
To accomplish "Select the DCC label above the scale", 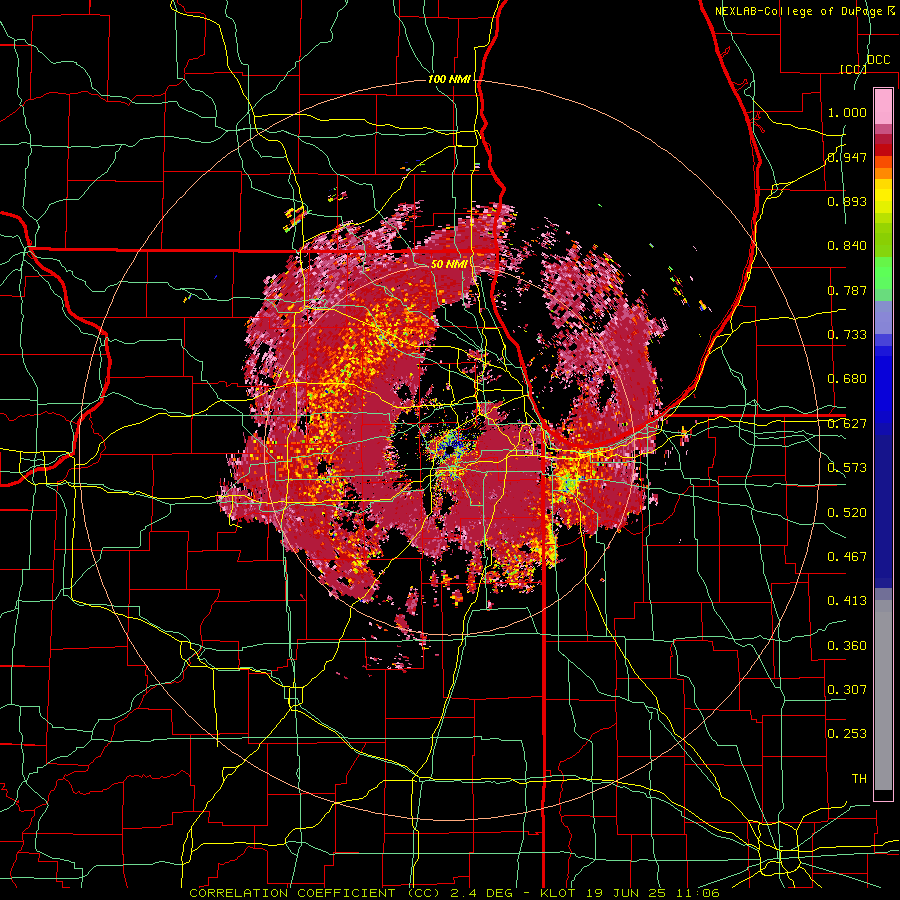I will click(878, 60).
